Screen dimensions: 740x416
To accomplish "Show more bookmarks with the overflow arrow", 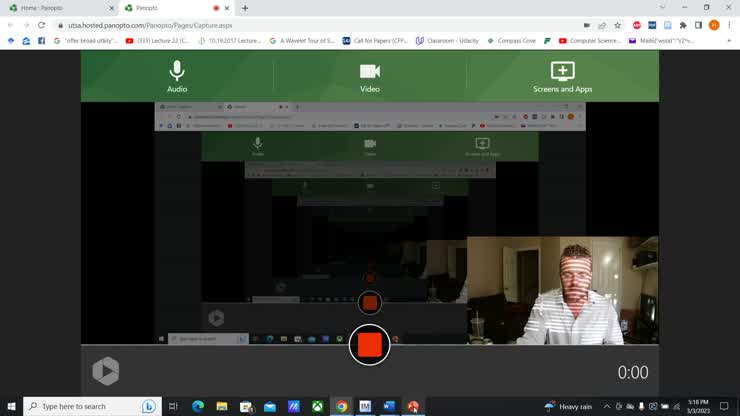I will pos(729,41).
